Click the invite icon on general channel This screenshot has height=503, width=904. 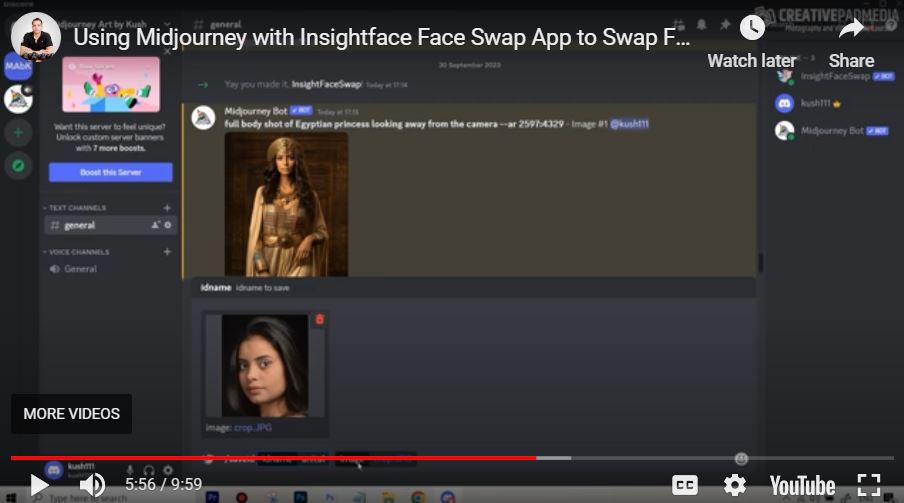pos(155,225)
